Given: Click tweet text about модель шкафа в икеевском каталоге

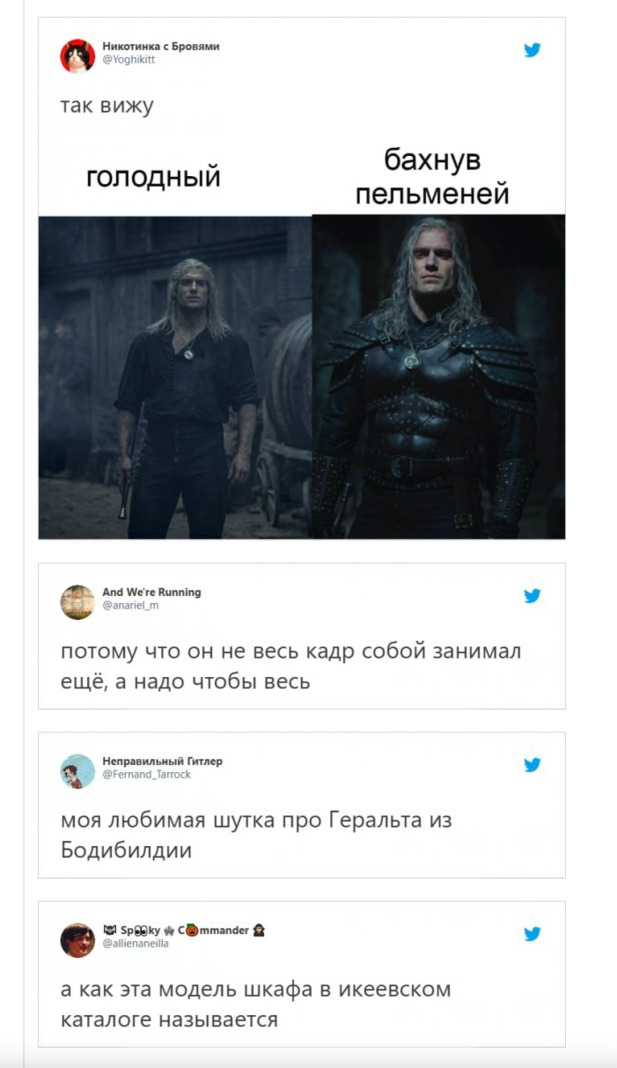Looking at the screenshot, I should pos(255,1004).
